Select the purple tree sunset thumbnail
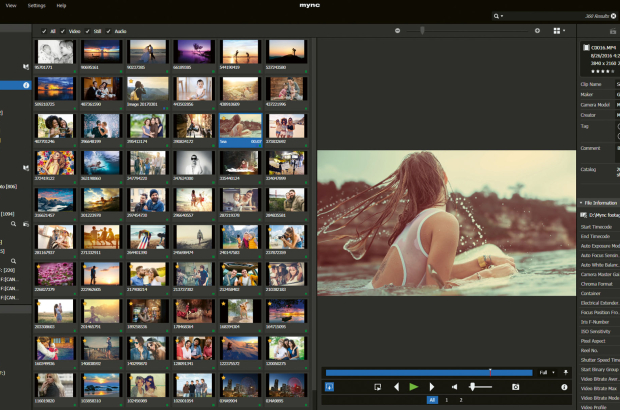The width and height of the screenshot is (620, 410). (194, 52)
